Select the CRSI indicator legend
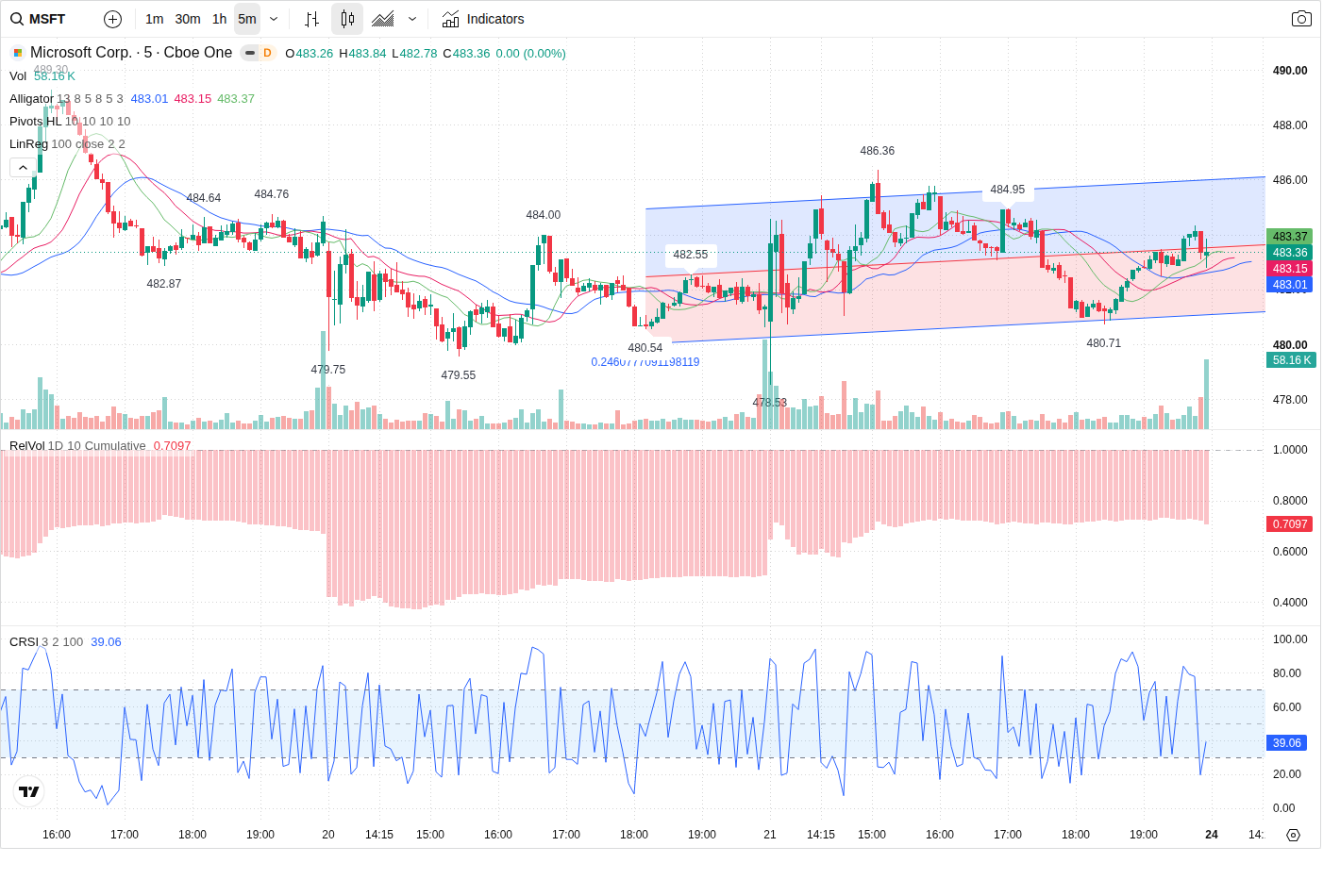1340x896 pixels. tap(24, 642)
